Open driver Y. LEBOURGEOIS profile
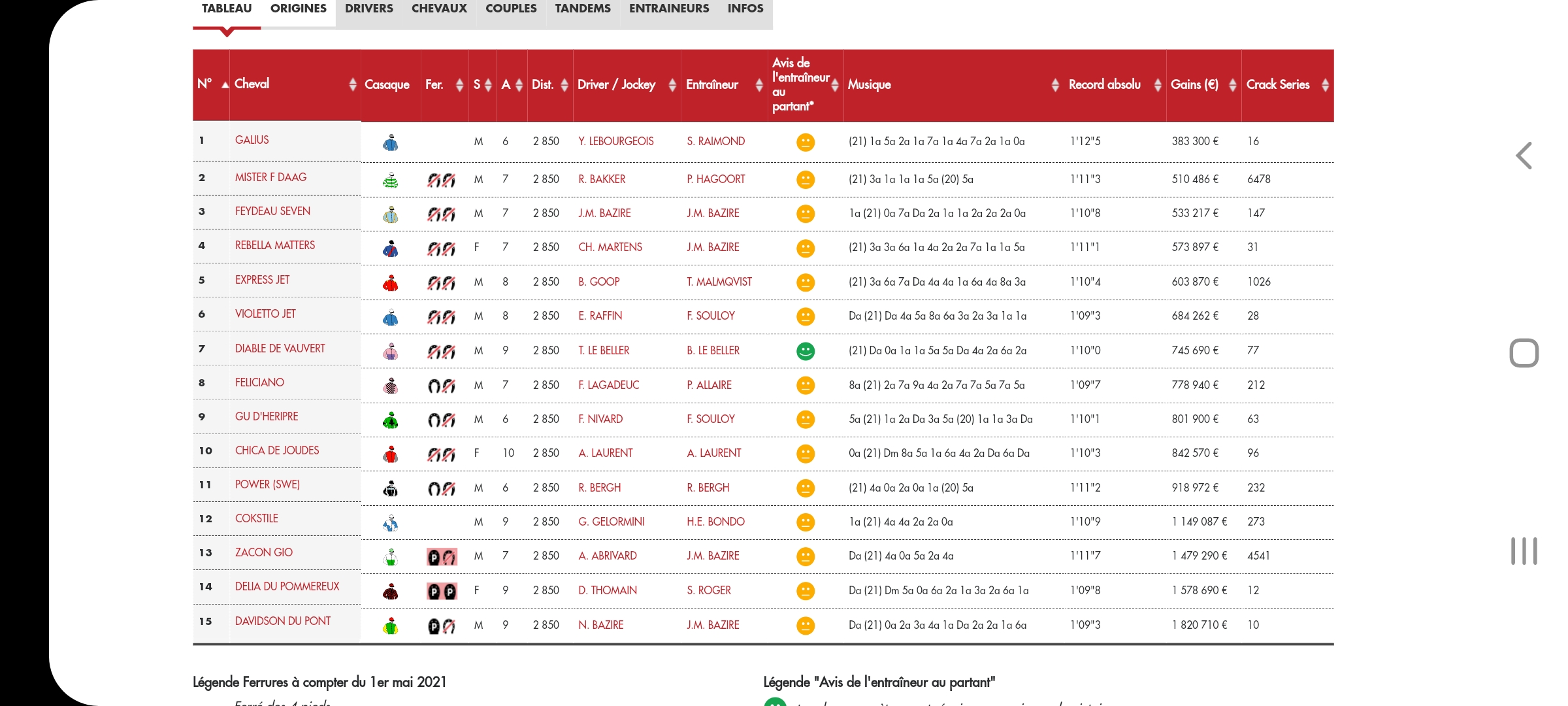The width and height of the screenshot is (1568, 706). [x=615, y=141]
